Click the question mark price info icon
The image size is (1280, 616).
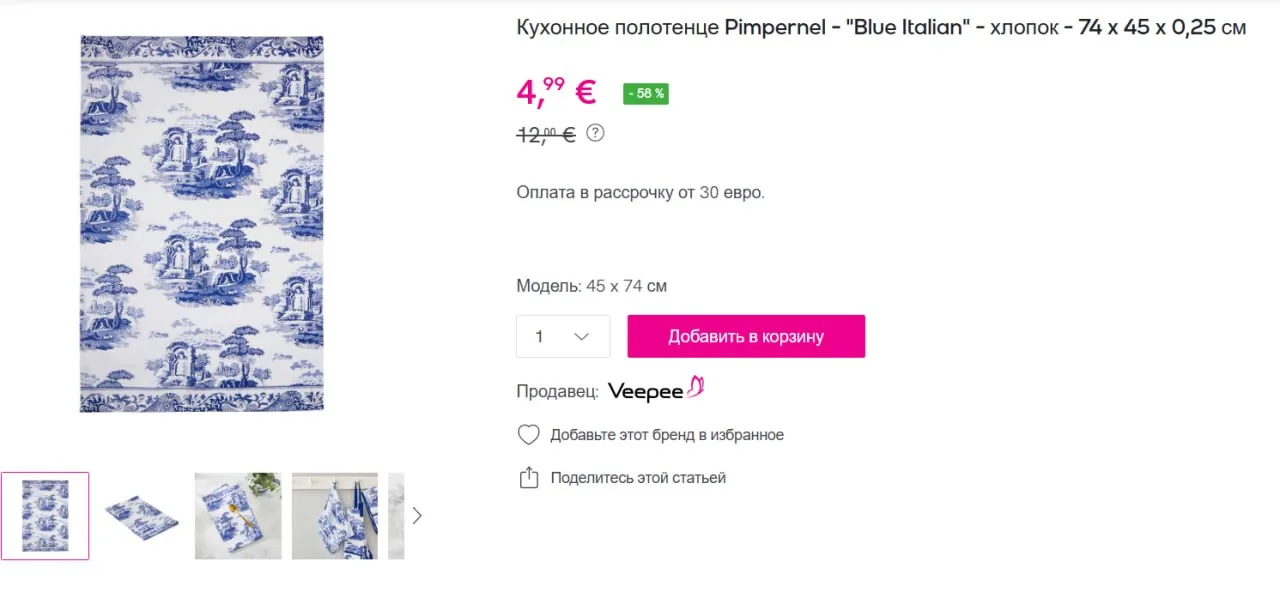pyautogui.click(x=595, y=132)
